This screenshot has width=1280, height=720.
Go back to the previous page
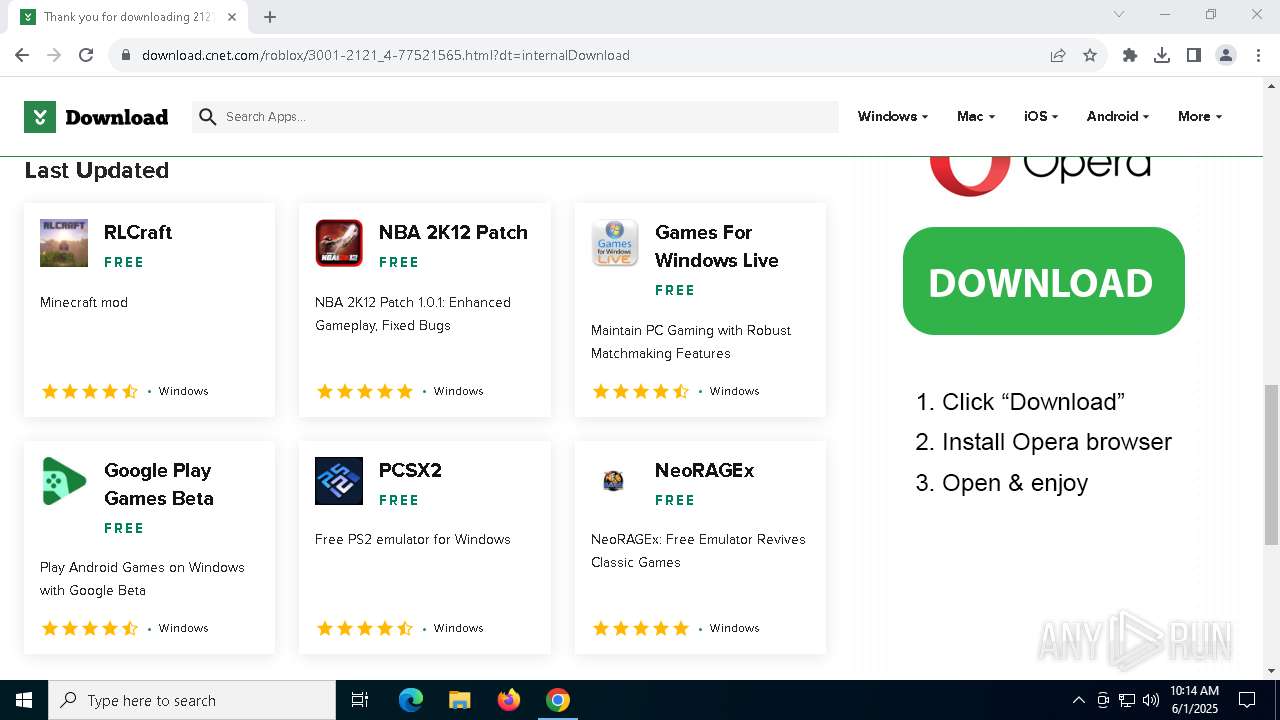22,55
